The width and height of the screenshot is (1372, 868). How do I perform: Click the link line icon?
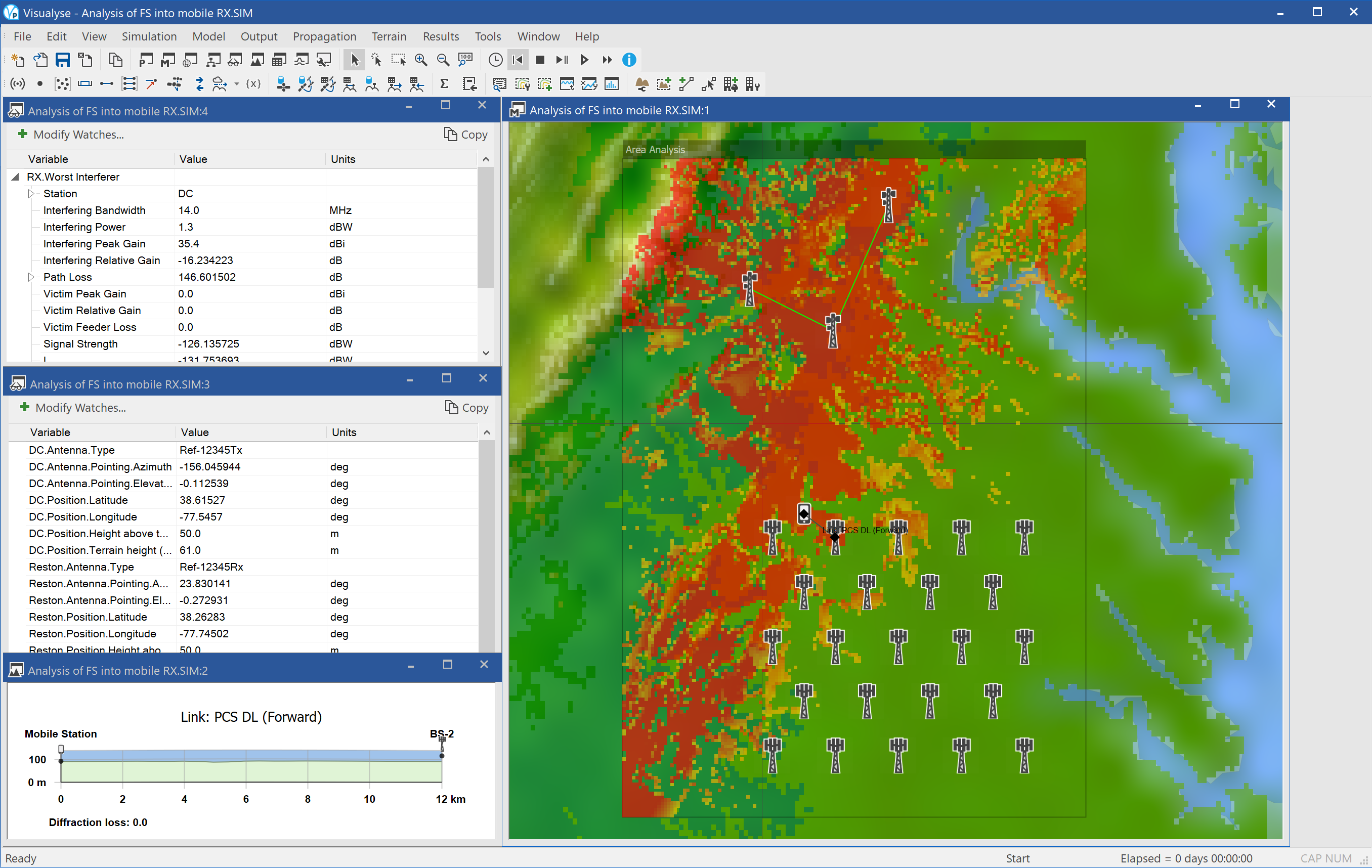pos(107,84)
